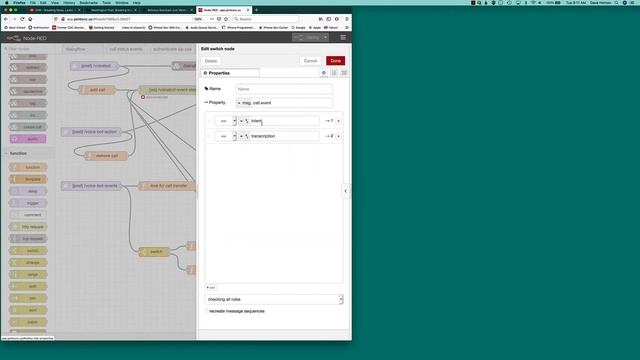Select the template node in palette
640x360 pixels.
click(x=28, y=179)
